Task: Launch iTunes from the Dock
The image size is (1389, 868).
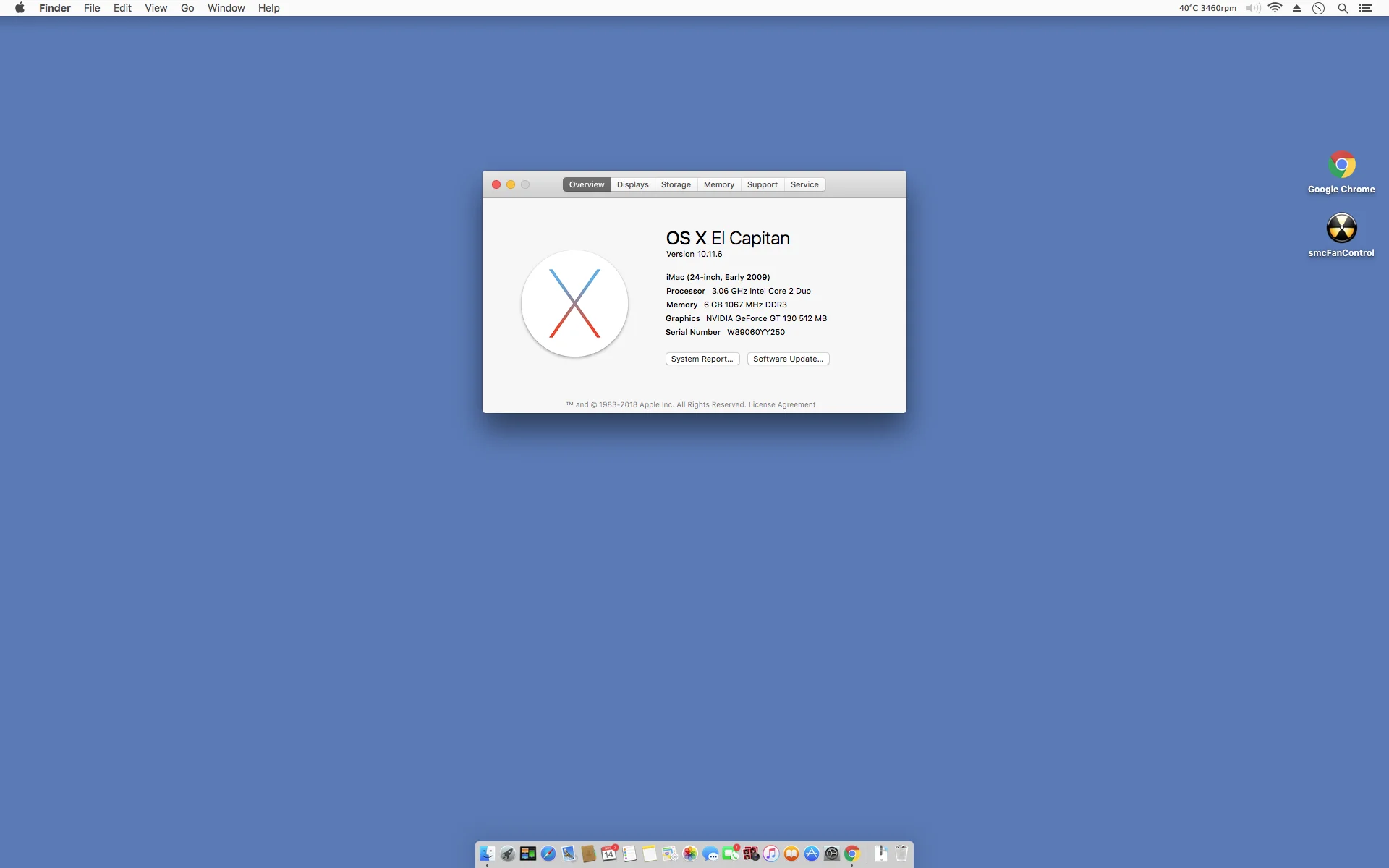Action: click(x=771, y=854)
